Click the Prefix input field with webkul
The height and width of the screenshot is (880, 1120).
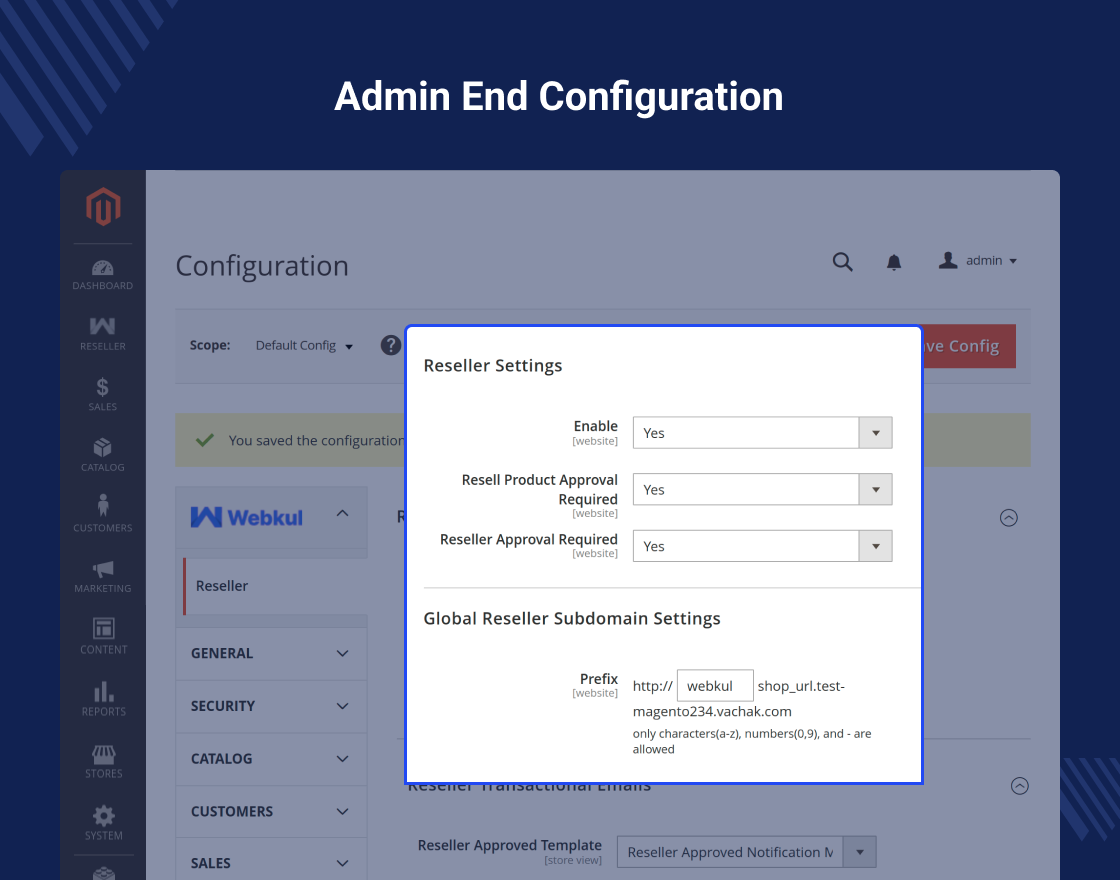pos(715,686)
